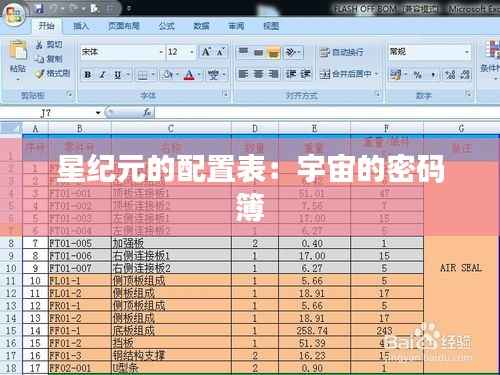
Task: Click the fill color paint bucket
Action: click(x=167, y=75)
